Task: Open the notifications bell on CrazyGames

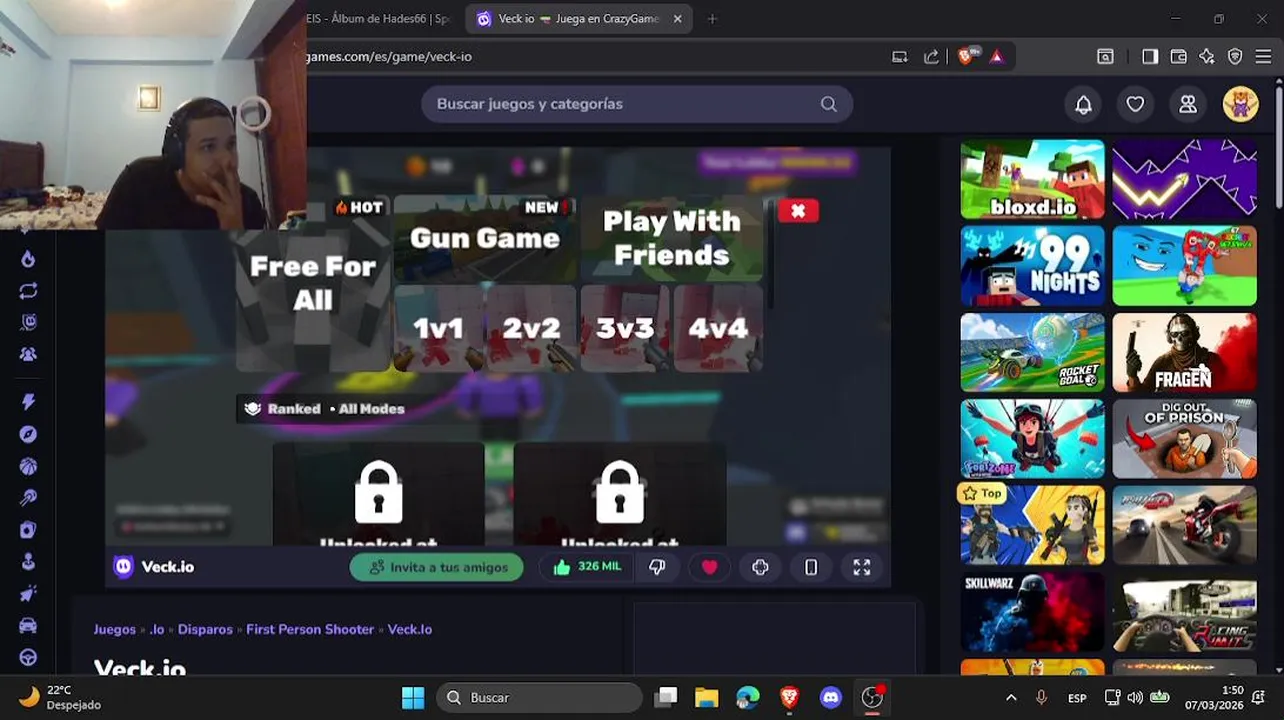Action: pos(1083,104)
